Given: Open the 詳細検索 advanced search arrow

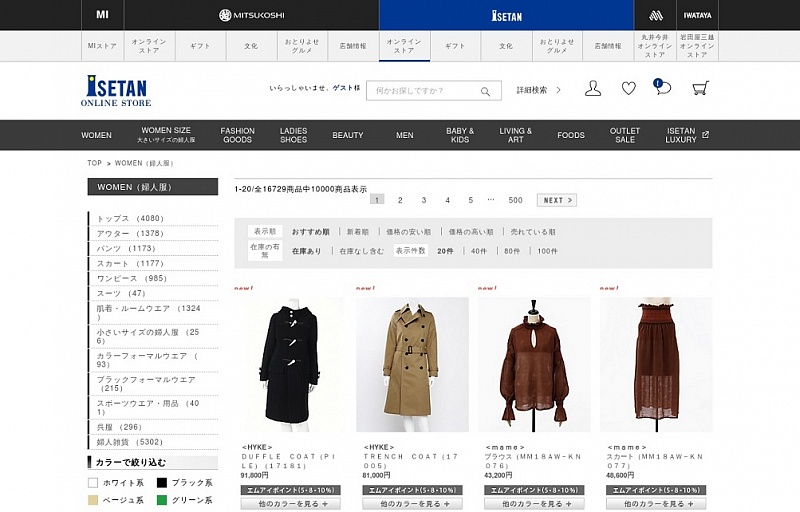Looking at the screenshot, I should click(558, 90).
